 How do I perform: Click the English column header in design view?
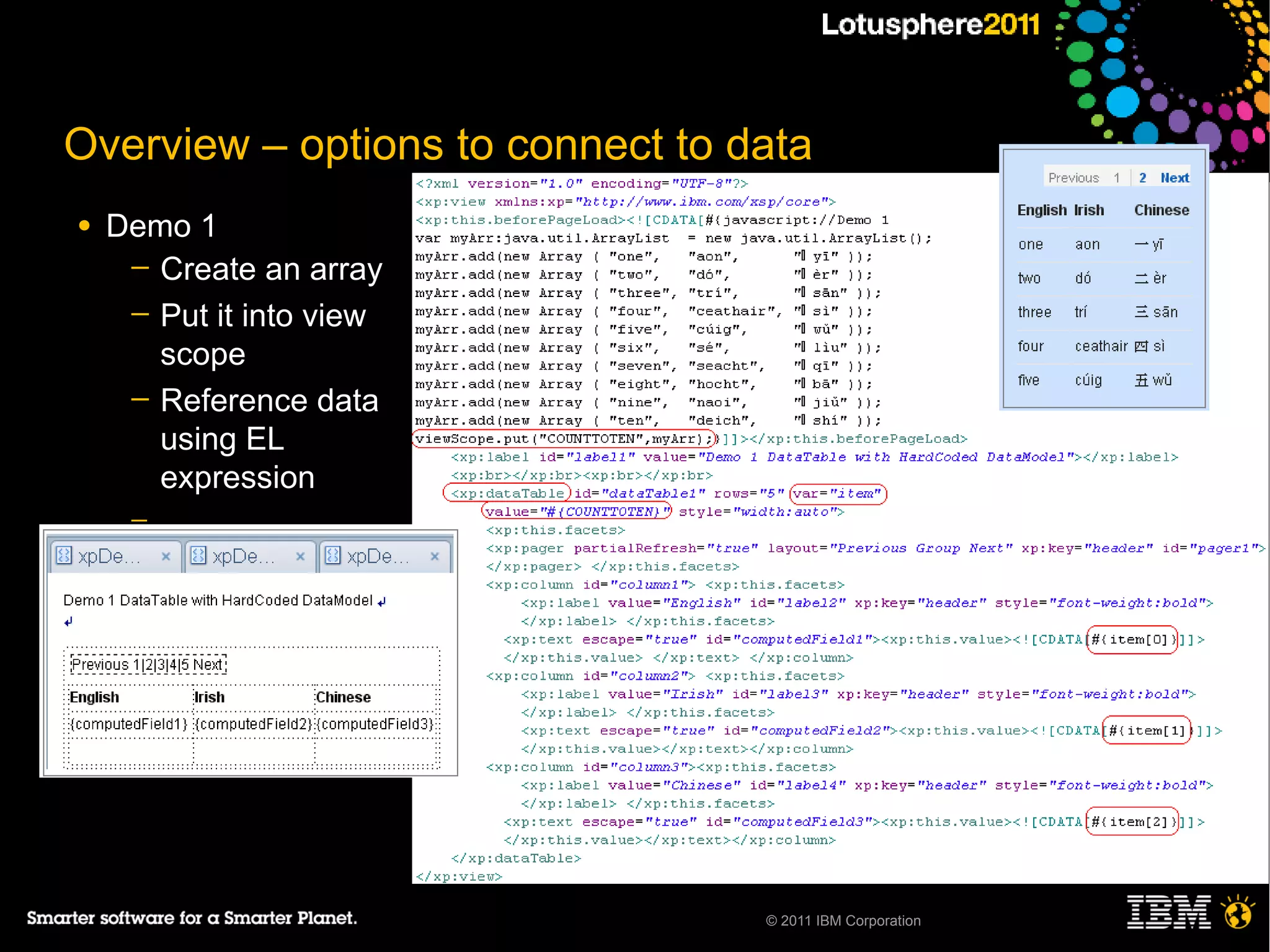[x=94, y=697]
